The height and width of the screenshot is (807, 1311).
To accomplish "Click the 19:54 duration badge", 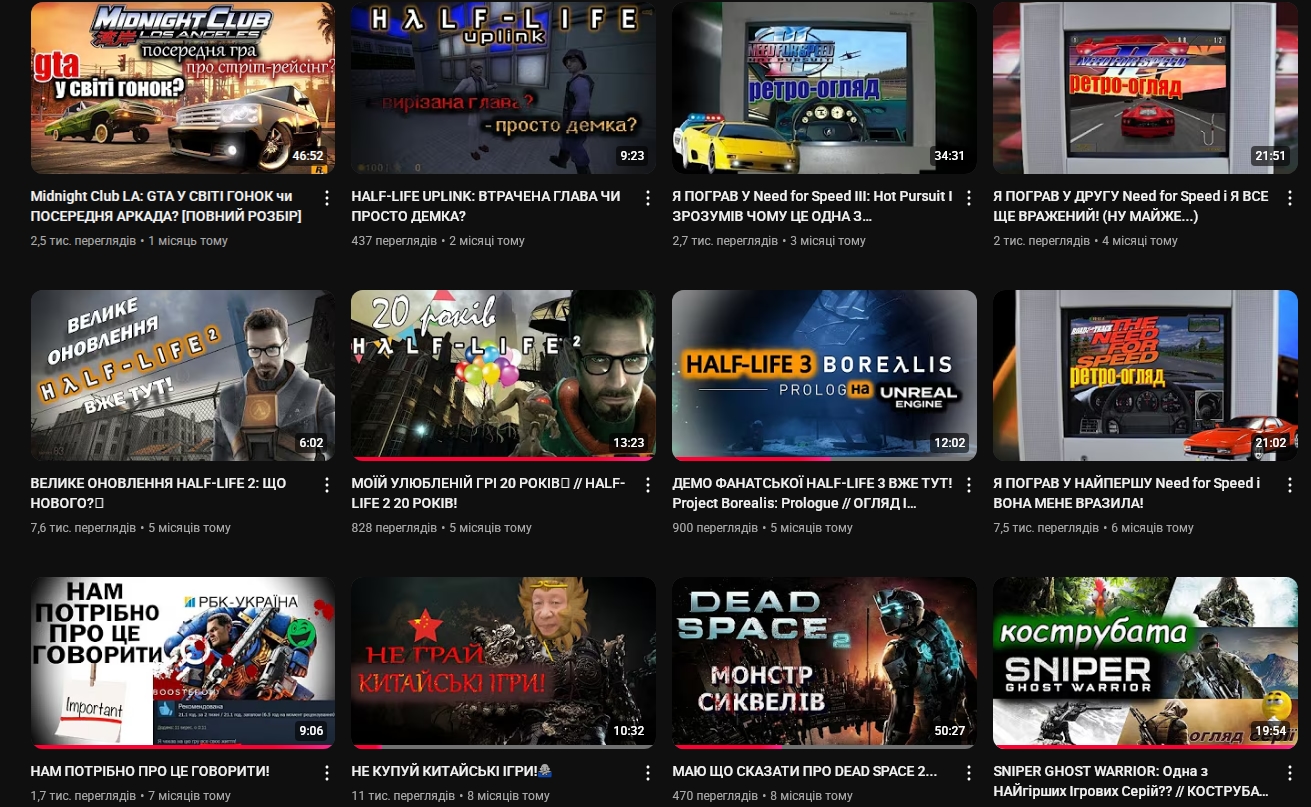I will click(1271, 731).
